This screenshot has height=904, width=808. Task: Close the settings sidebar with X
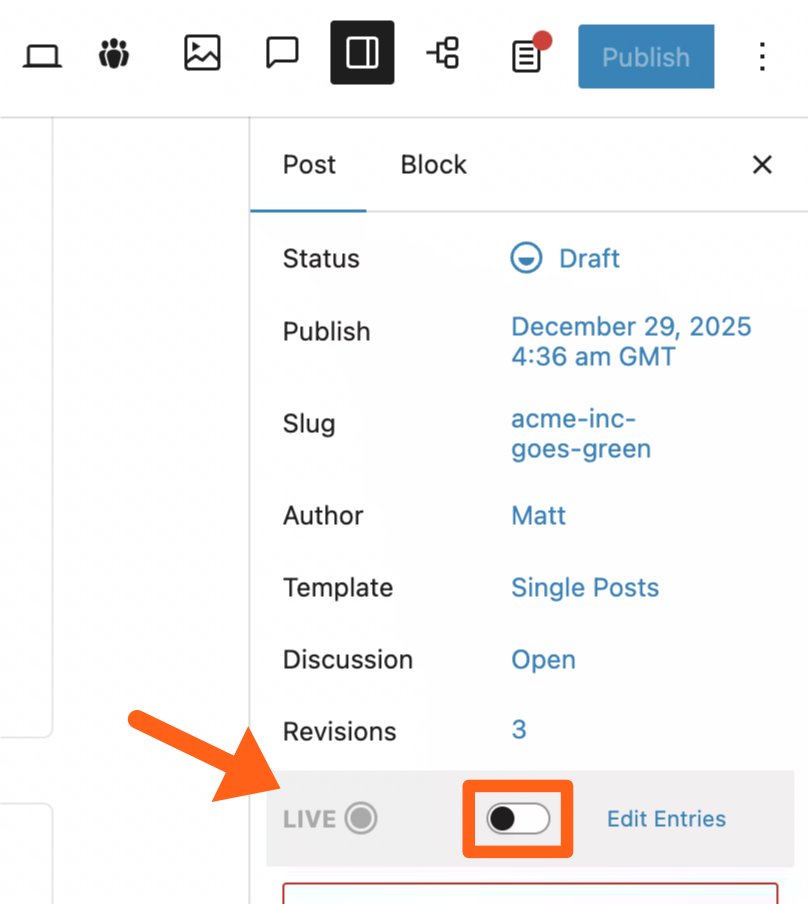pos(762,165)
